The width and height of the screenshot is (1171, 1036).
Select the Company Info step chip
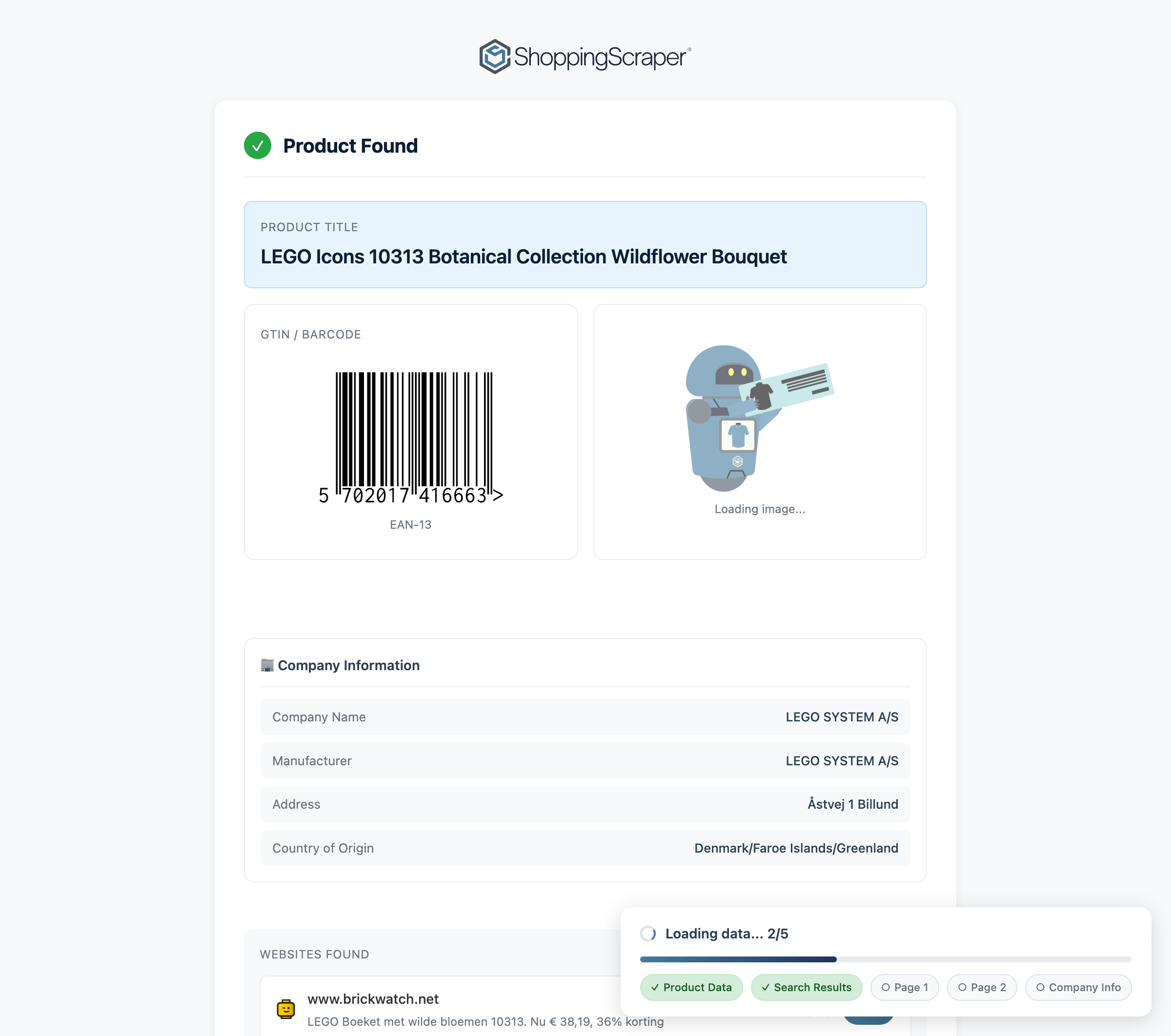(x=1078, y=987)
